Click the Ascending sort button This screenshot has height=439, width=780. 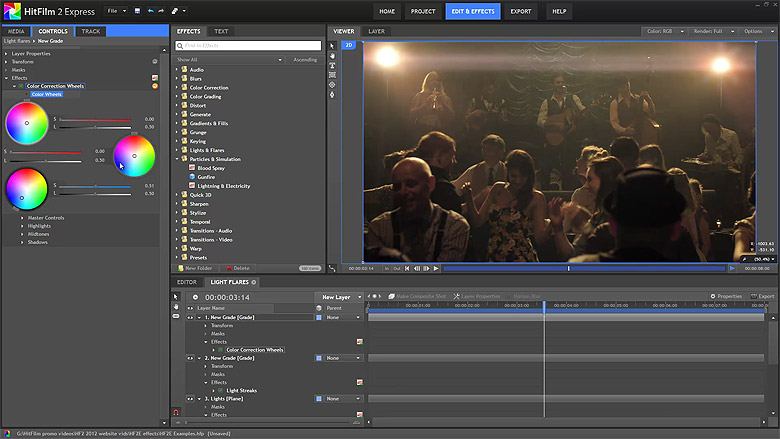[305, 60]
